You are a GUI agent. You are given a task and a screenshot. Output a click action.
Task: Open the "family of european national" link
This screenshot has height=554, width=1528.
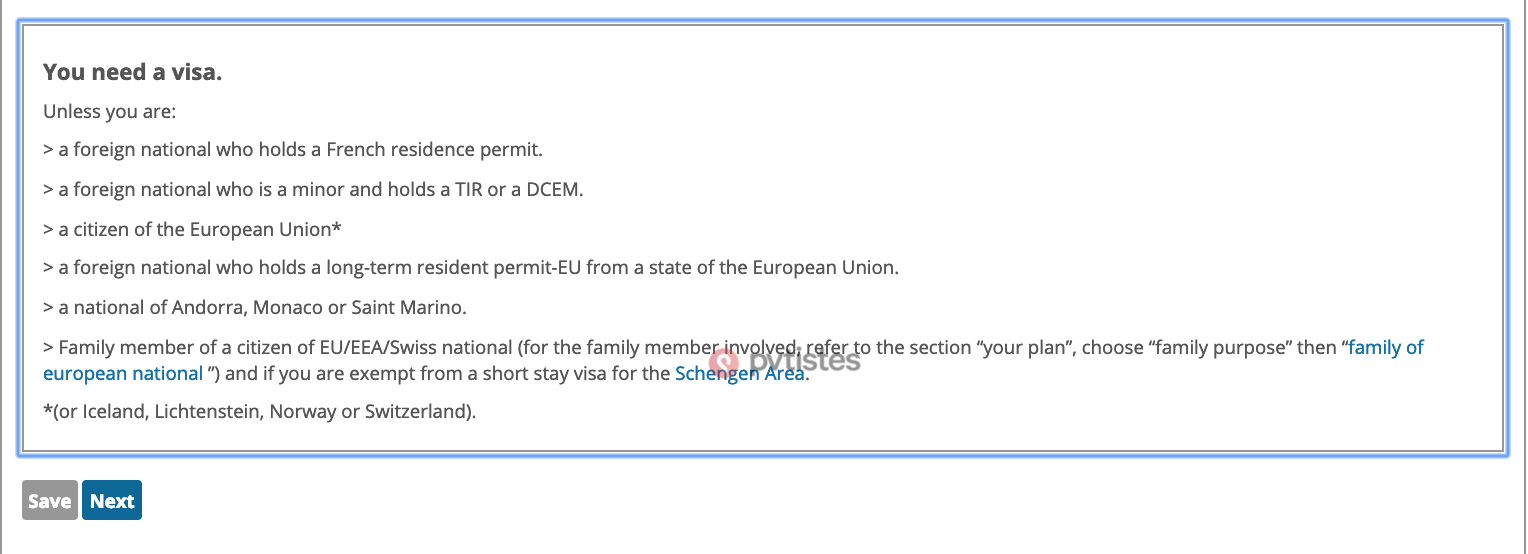(x=733, y=361)
